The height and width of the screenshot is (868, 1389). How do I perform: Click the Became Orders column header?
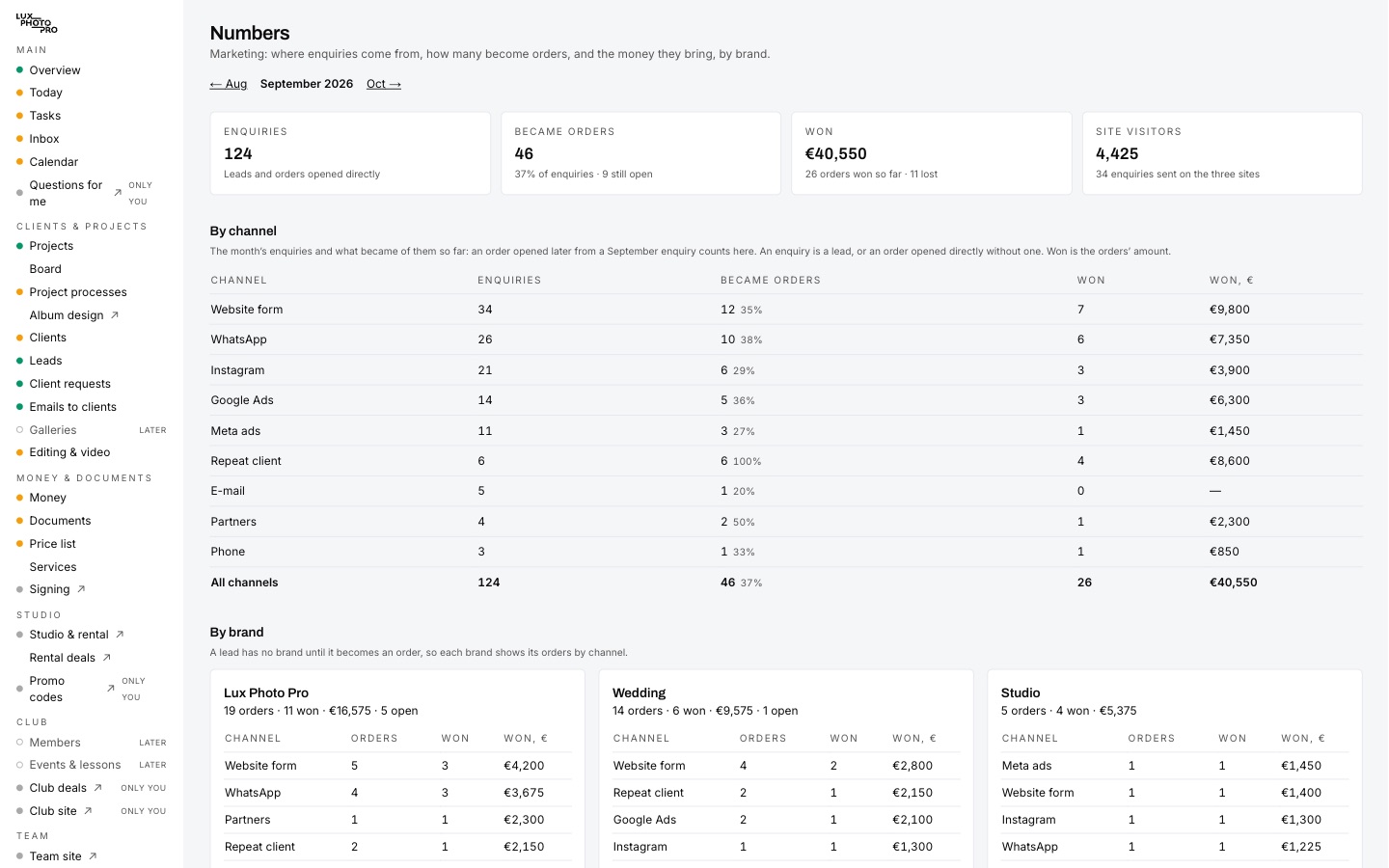pyautogui.click(x=771, y=281)
